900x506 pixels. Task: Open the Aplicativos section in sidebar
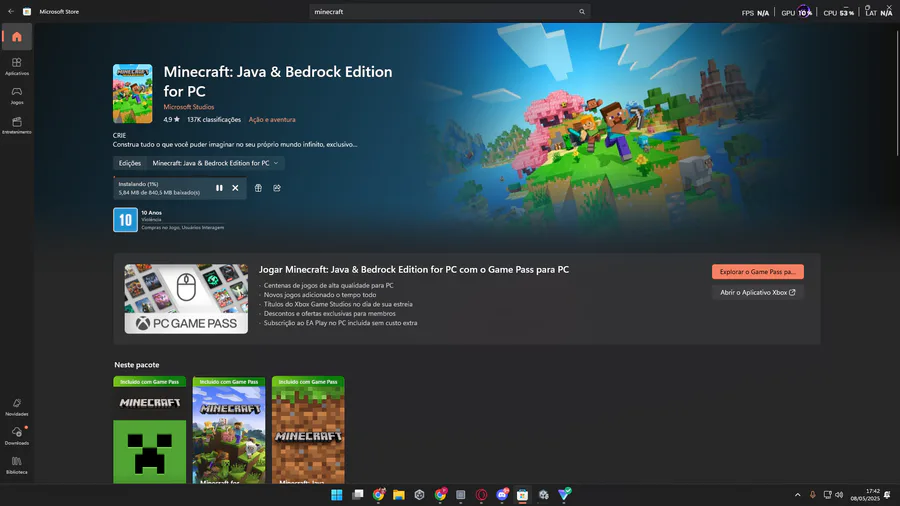[x=17, y=66]
